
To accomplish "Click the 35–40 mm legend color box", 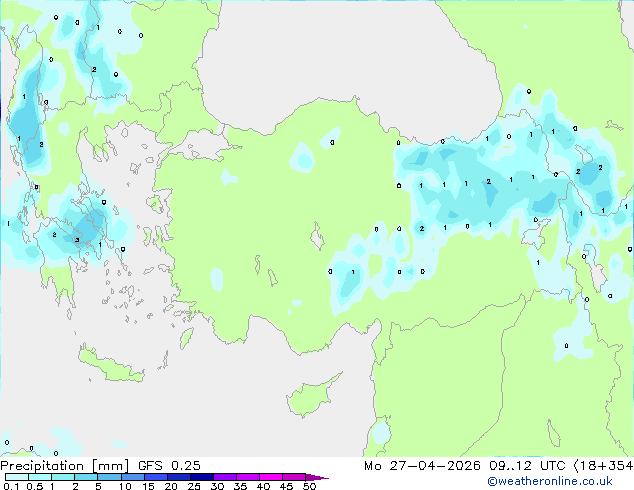I will pos(248,477).
